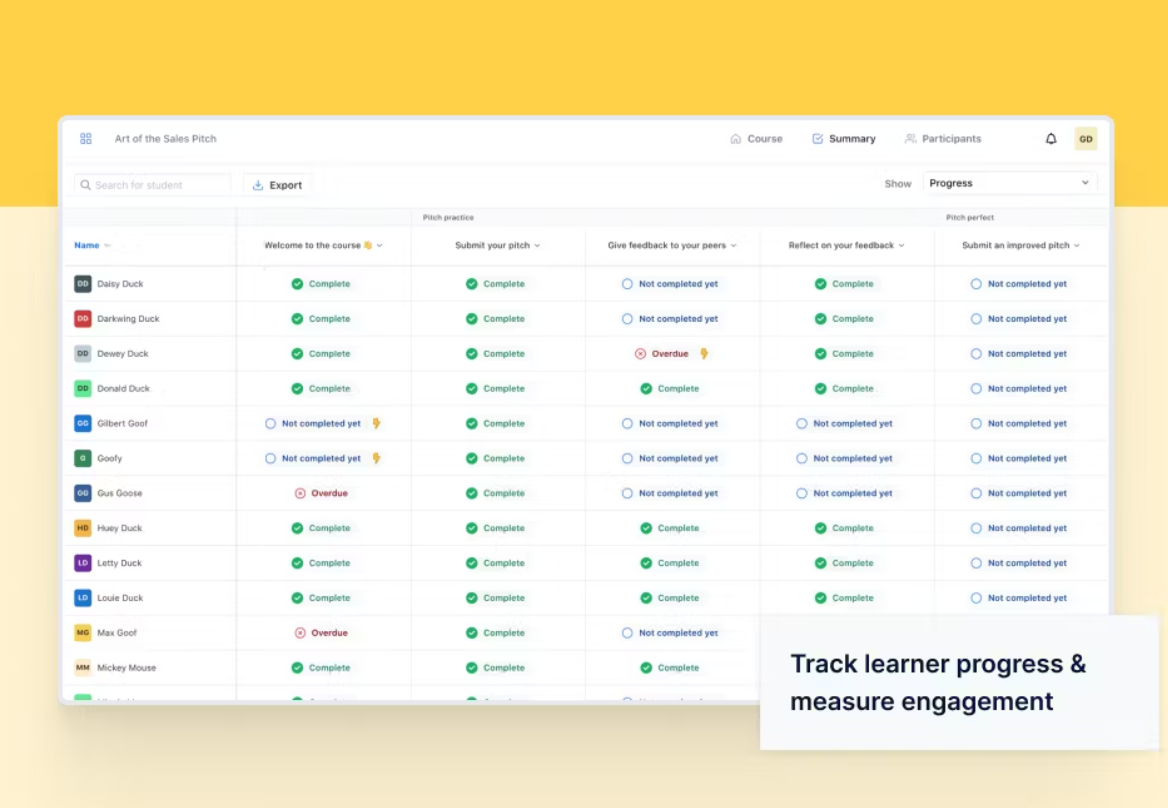Click the yellow lightning badge beside Gilbert Goof's status
1168x808 pixels.
(377, 422)
